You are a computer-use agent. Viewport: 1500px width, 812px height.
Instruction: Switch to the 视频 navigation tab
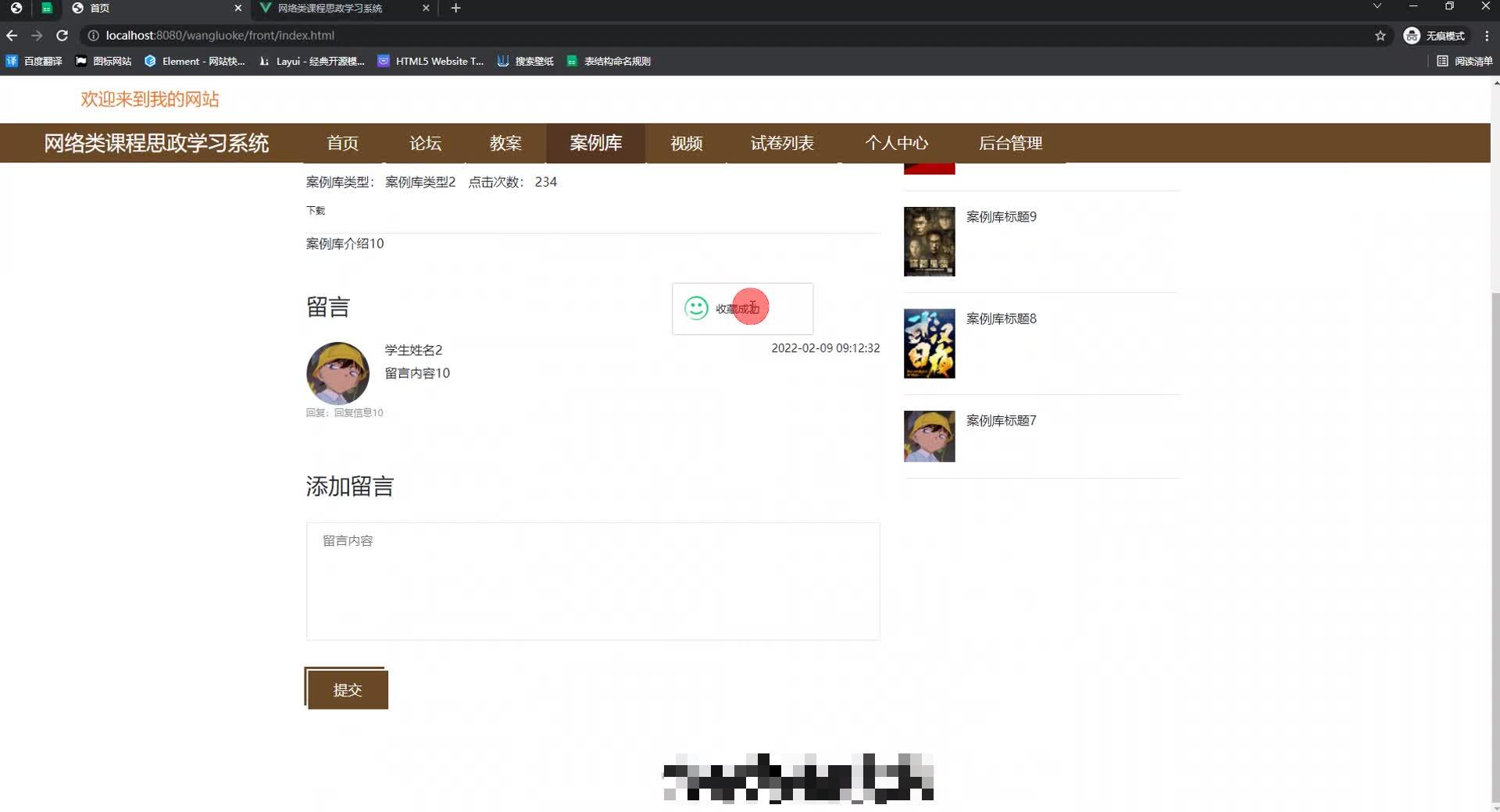click(x=686, y=143)
